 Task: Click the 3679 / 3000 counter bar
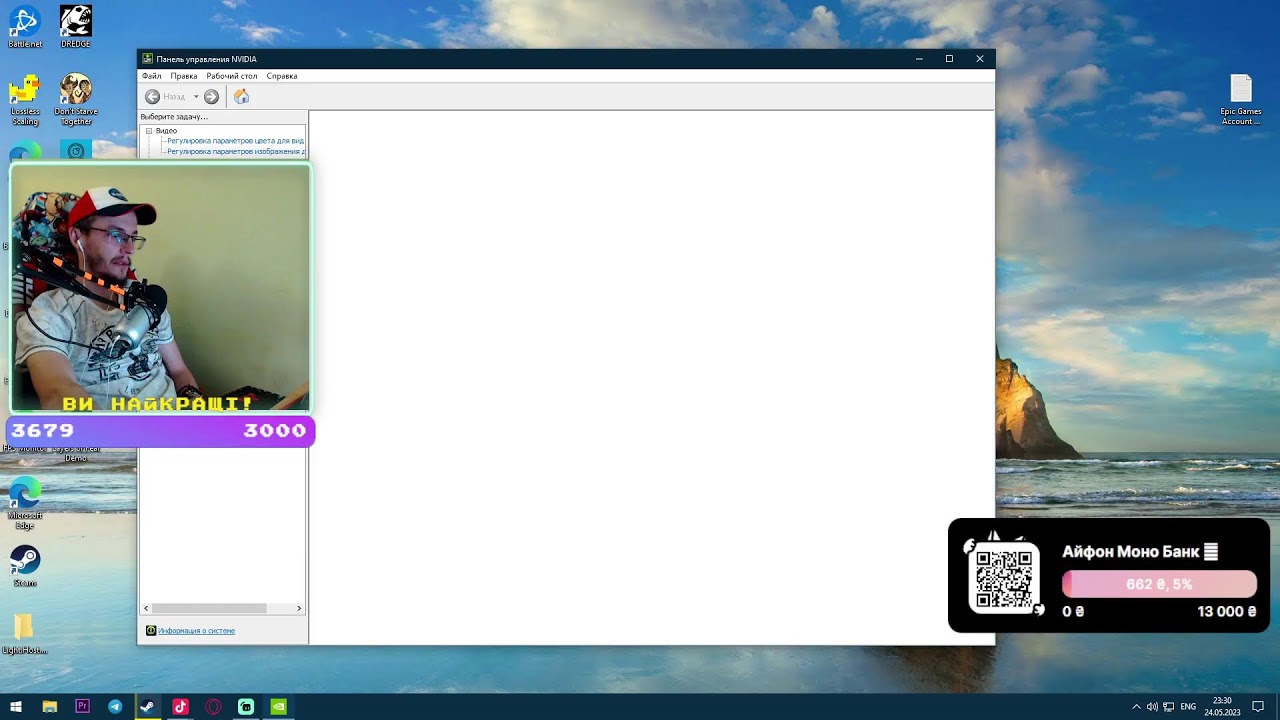(160, 431)
